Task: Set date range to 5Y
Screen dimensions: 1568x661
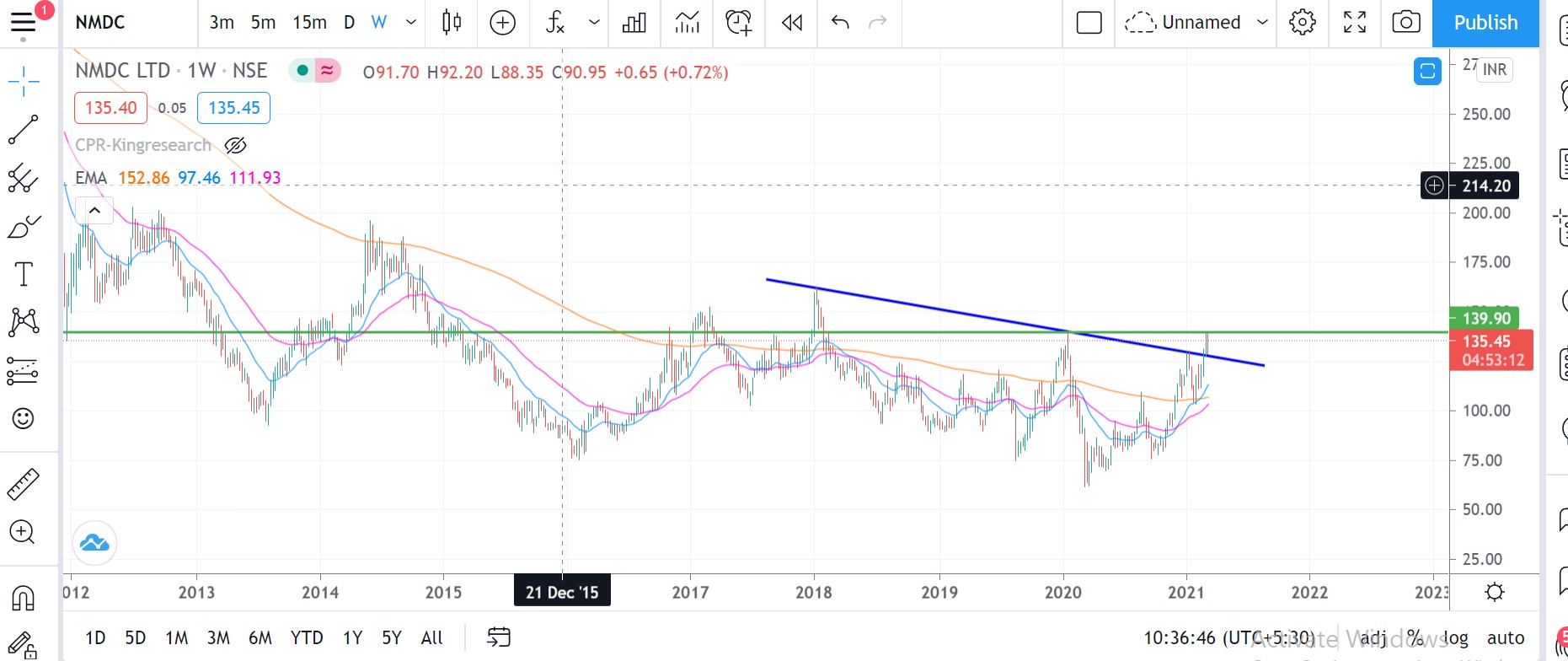Action: tap(392, 638)
